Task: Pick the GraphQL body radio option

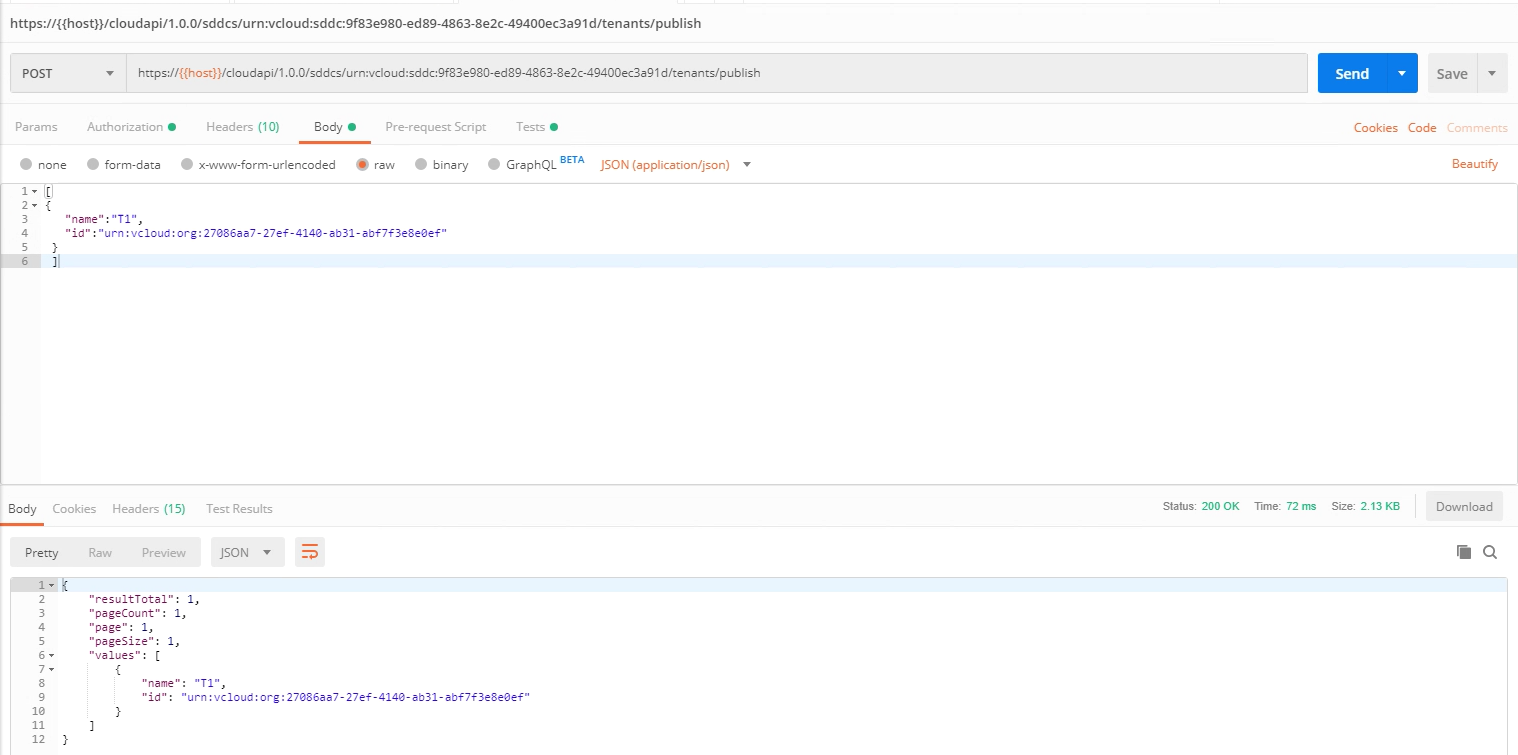Action: click(494, 165)
